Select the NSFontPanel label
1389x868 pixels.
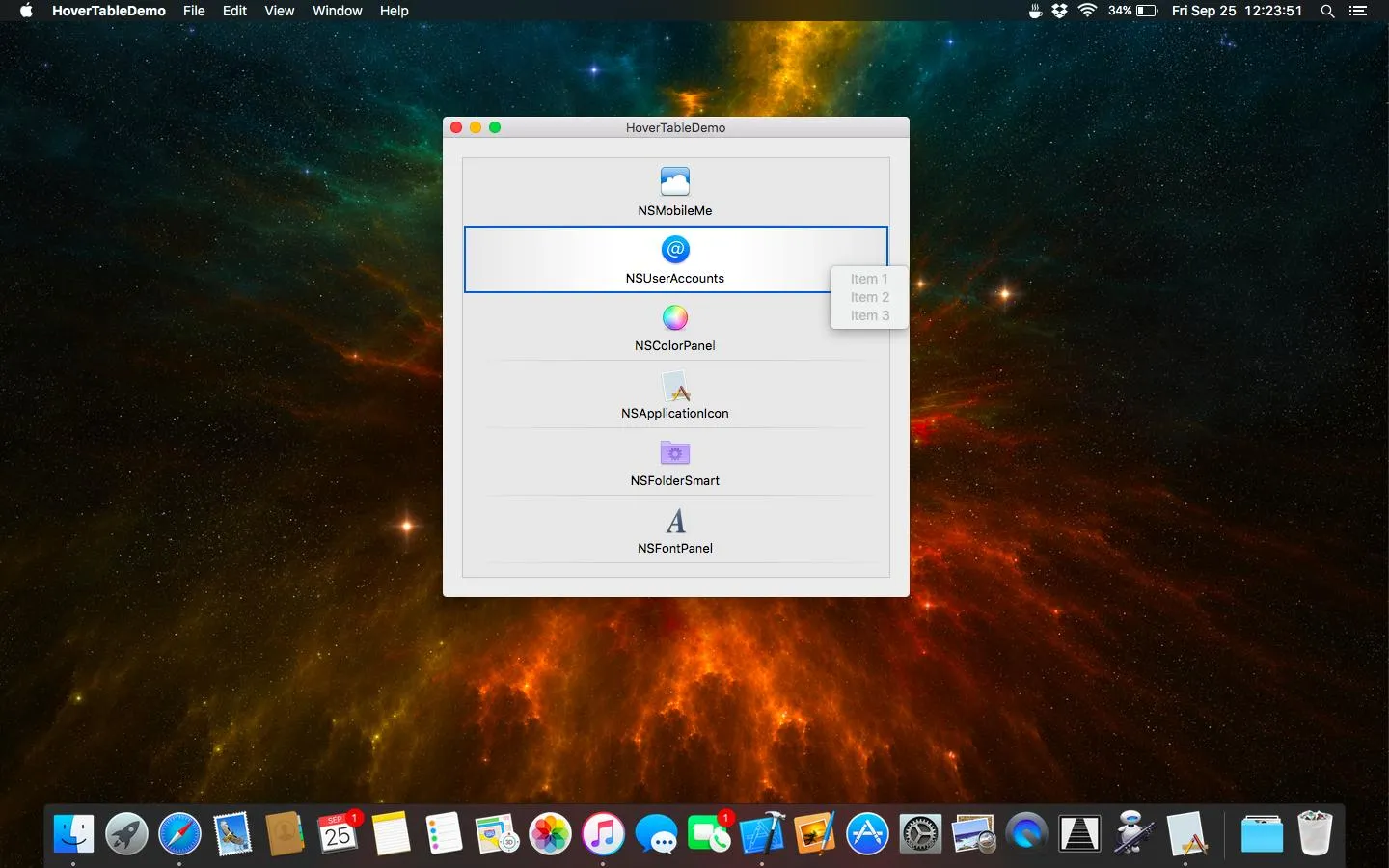point(675,548)
